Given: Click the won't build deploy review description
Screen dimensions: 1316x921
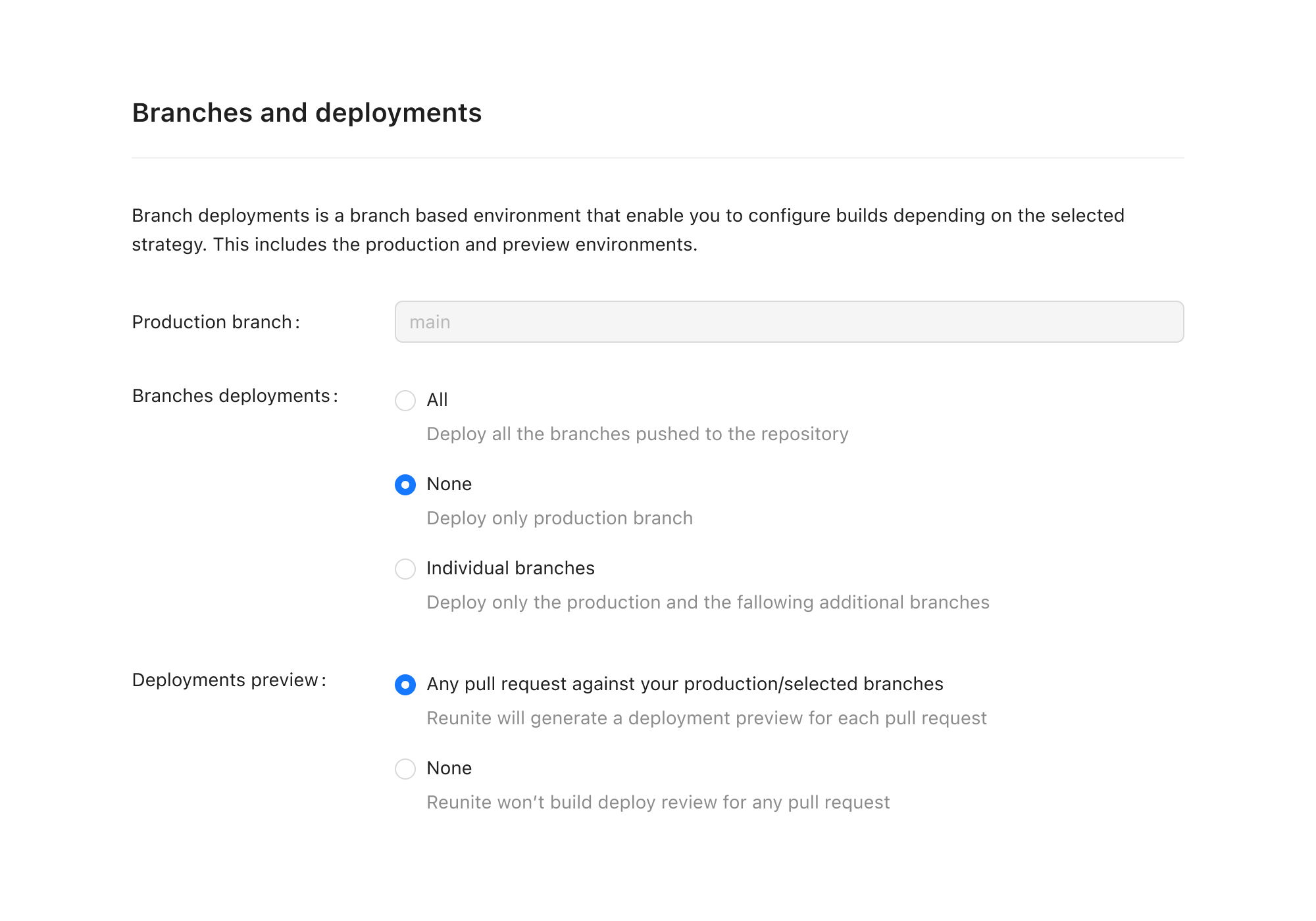Looking at the screenshot, I should (x=658, y=802).
